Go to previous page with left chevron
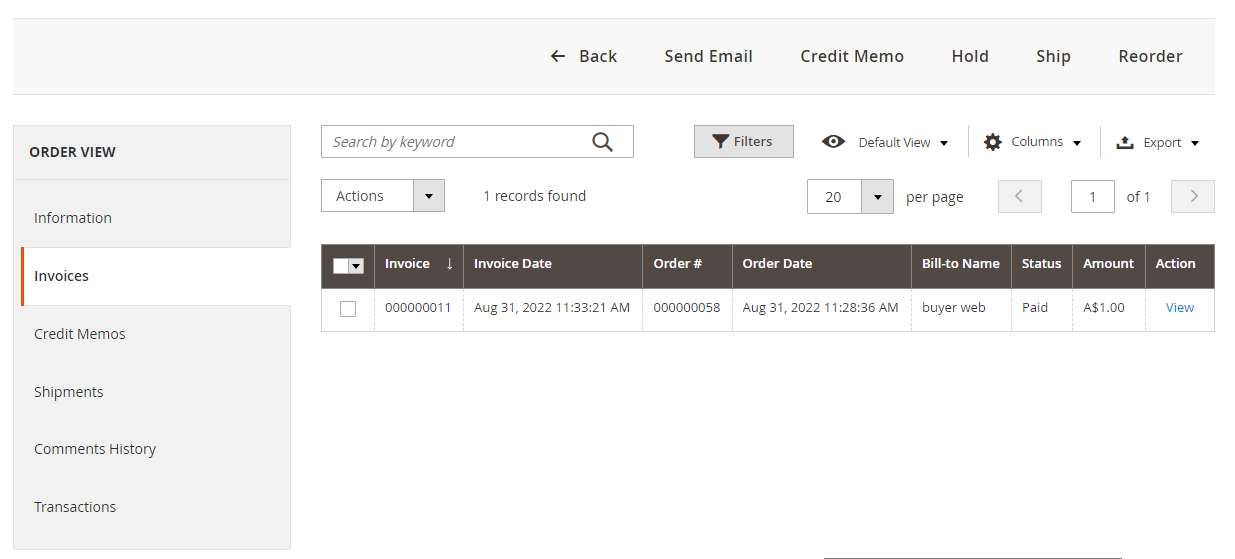 [1019, 197]
